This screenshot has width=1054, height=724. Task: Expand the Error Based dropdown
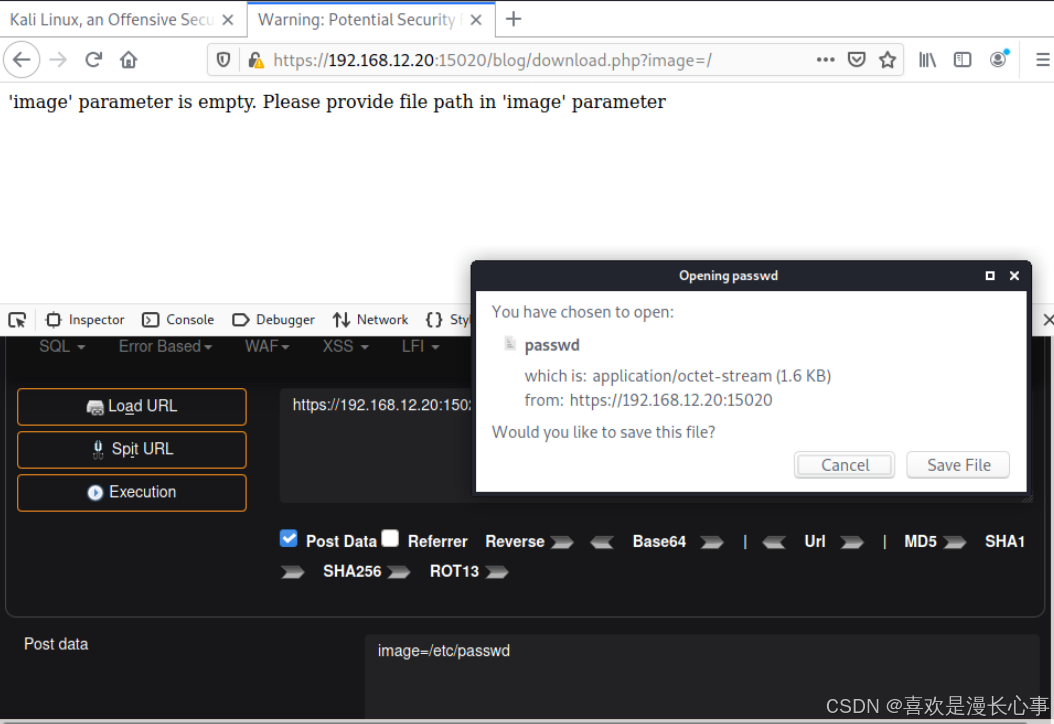click(165, 346)
